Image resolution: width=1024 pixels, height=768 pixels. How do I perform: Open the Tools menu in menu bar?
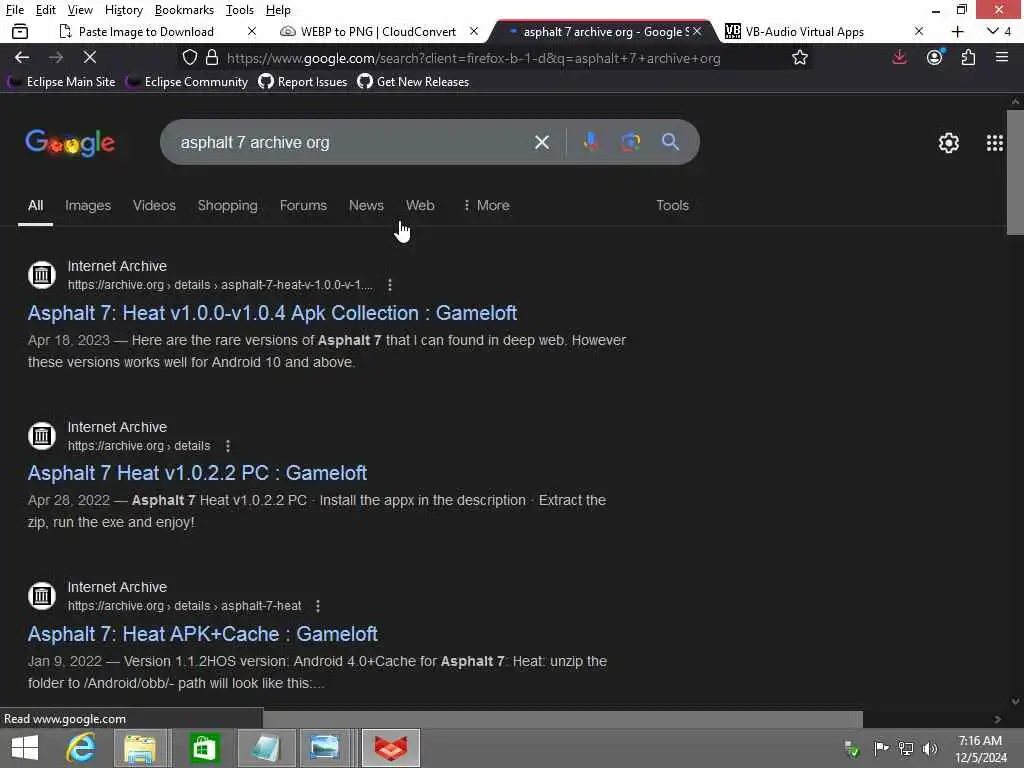(x=240, y=10)
